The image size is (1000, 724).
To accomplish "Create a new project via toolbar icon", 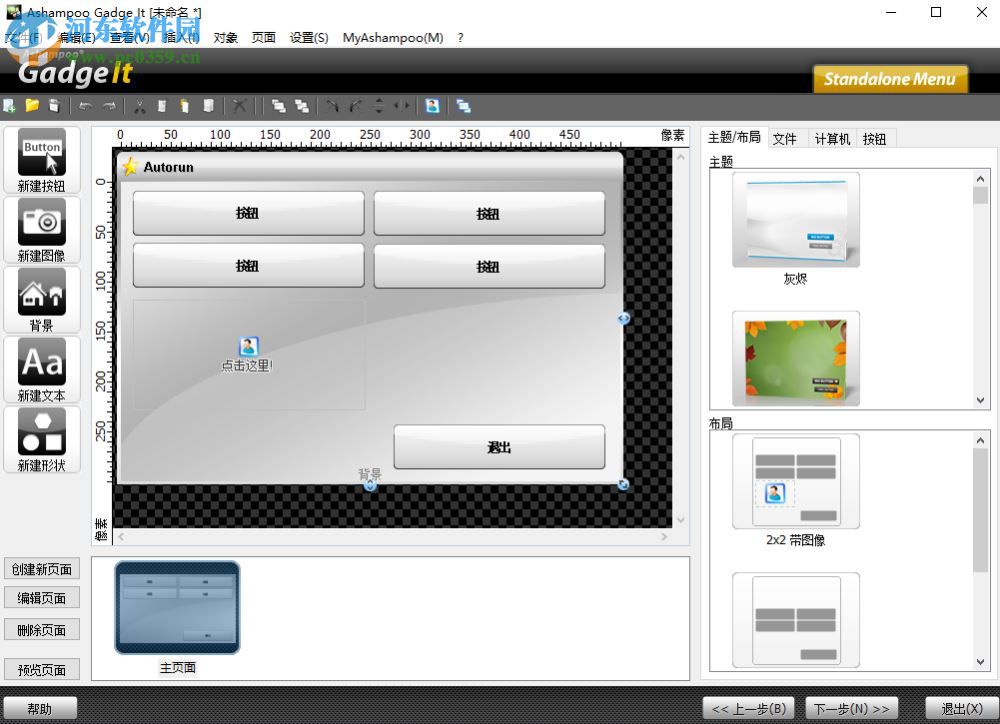I will point(9,105).
